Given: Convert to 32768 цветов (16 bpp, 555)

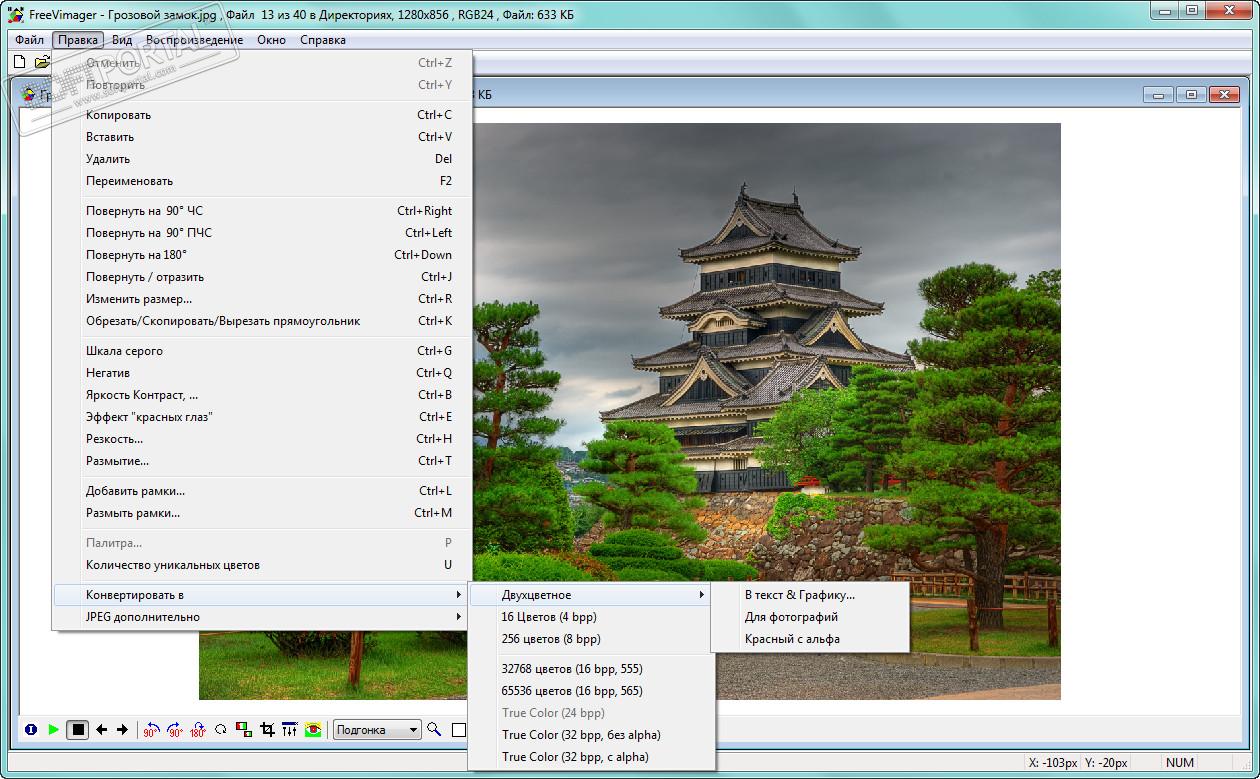Looking at the screenshot, I should point(590,669).
